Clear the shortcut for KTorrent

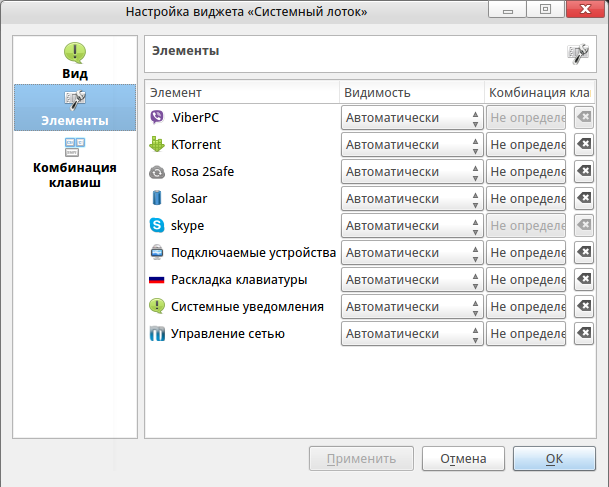click(584, 145)
